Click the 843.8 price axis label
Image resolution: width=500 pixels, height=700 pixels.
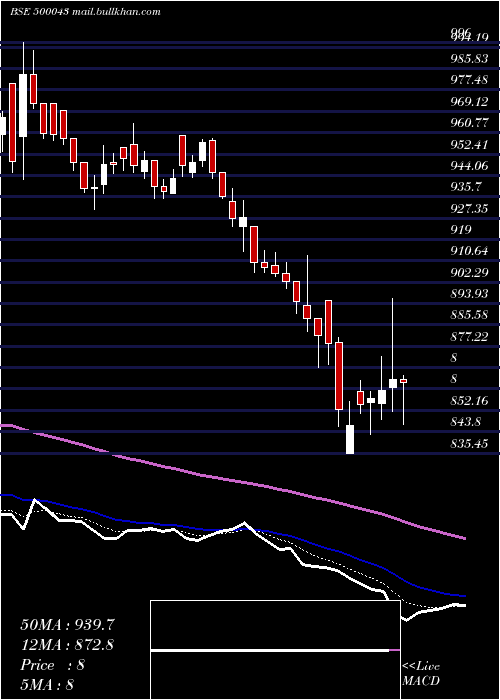click(x=465, y=422)
